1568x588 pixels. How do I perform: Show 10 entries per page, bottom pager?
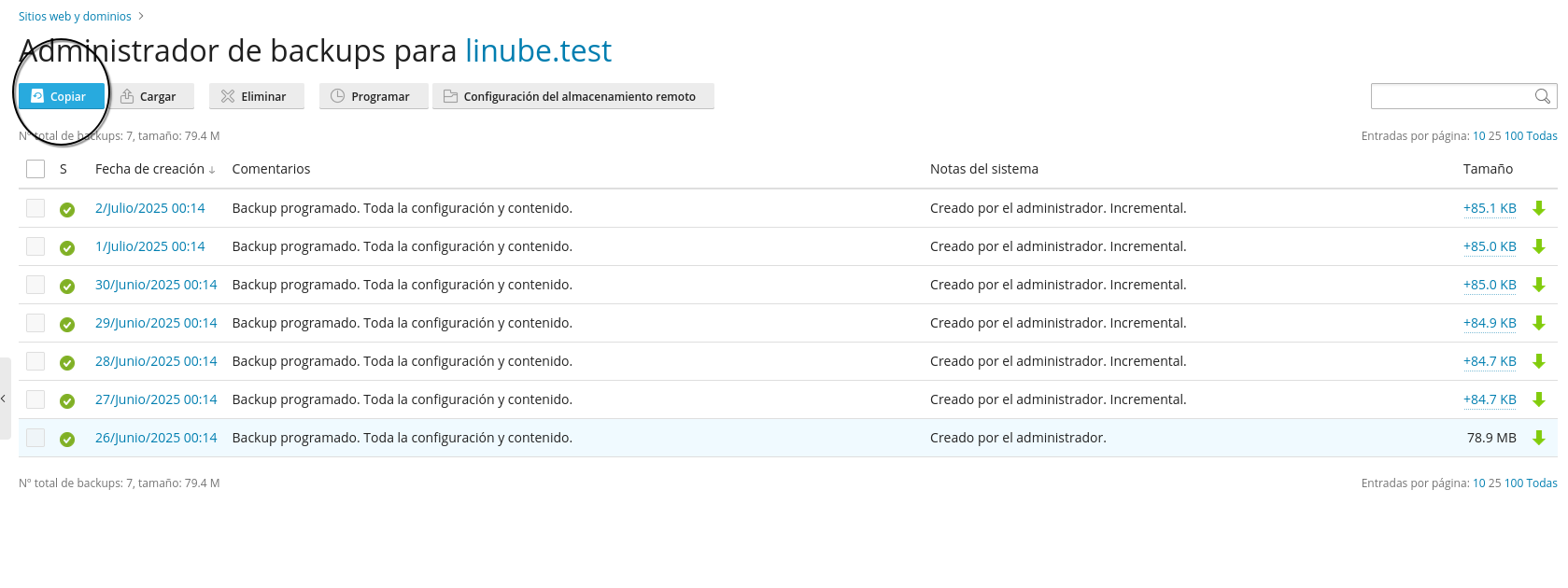(1478, 483)
